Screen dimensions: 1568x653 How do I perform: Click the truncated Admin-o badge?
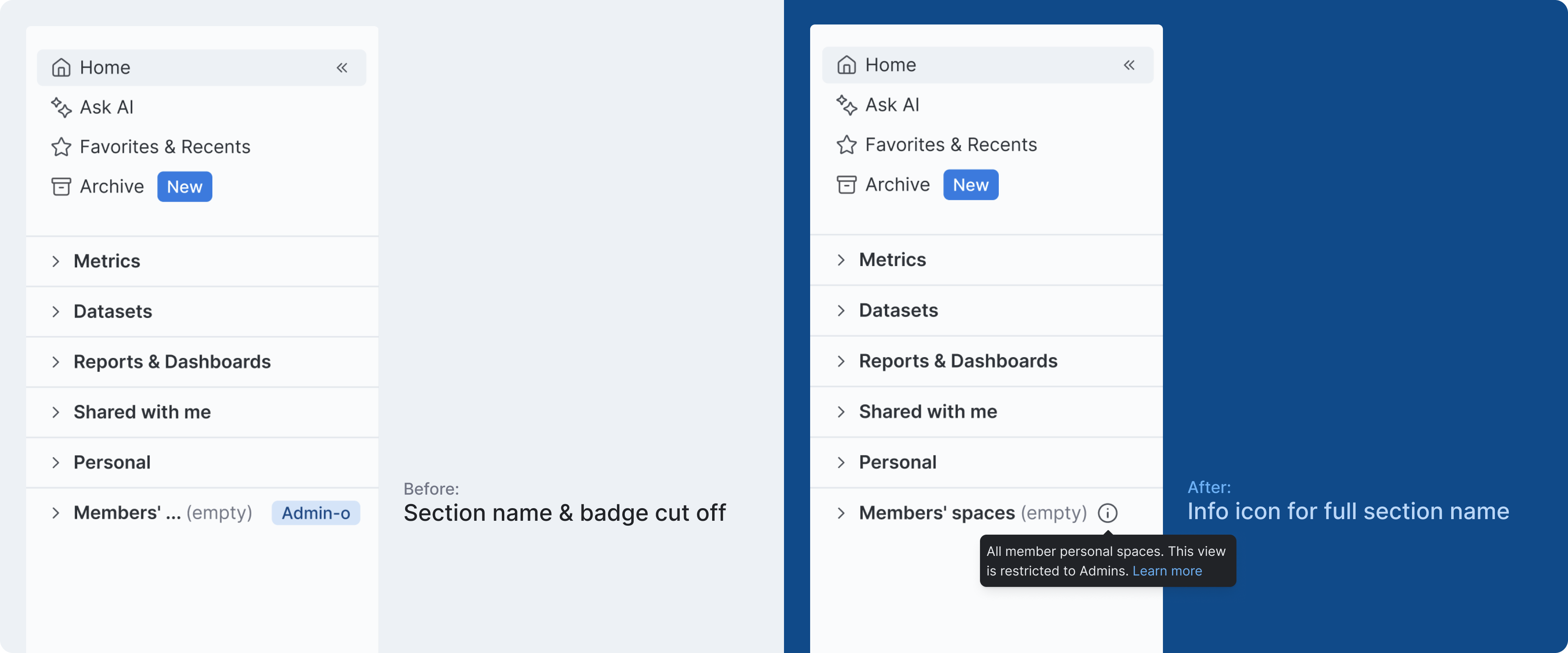pos(315,513)
